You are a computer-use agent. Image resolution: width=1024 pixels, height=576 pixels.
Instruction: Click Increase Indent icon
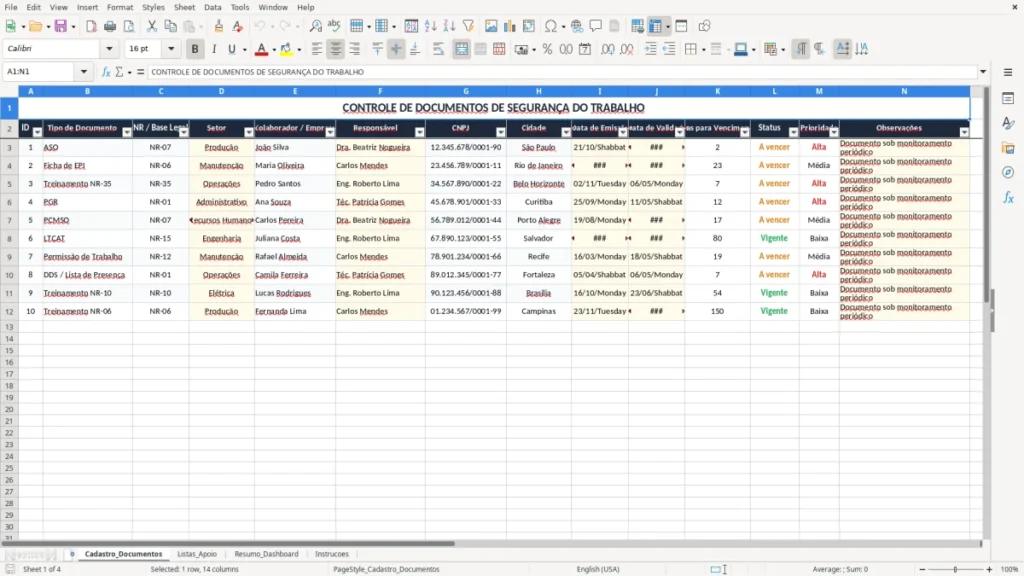click(650, 49)
